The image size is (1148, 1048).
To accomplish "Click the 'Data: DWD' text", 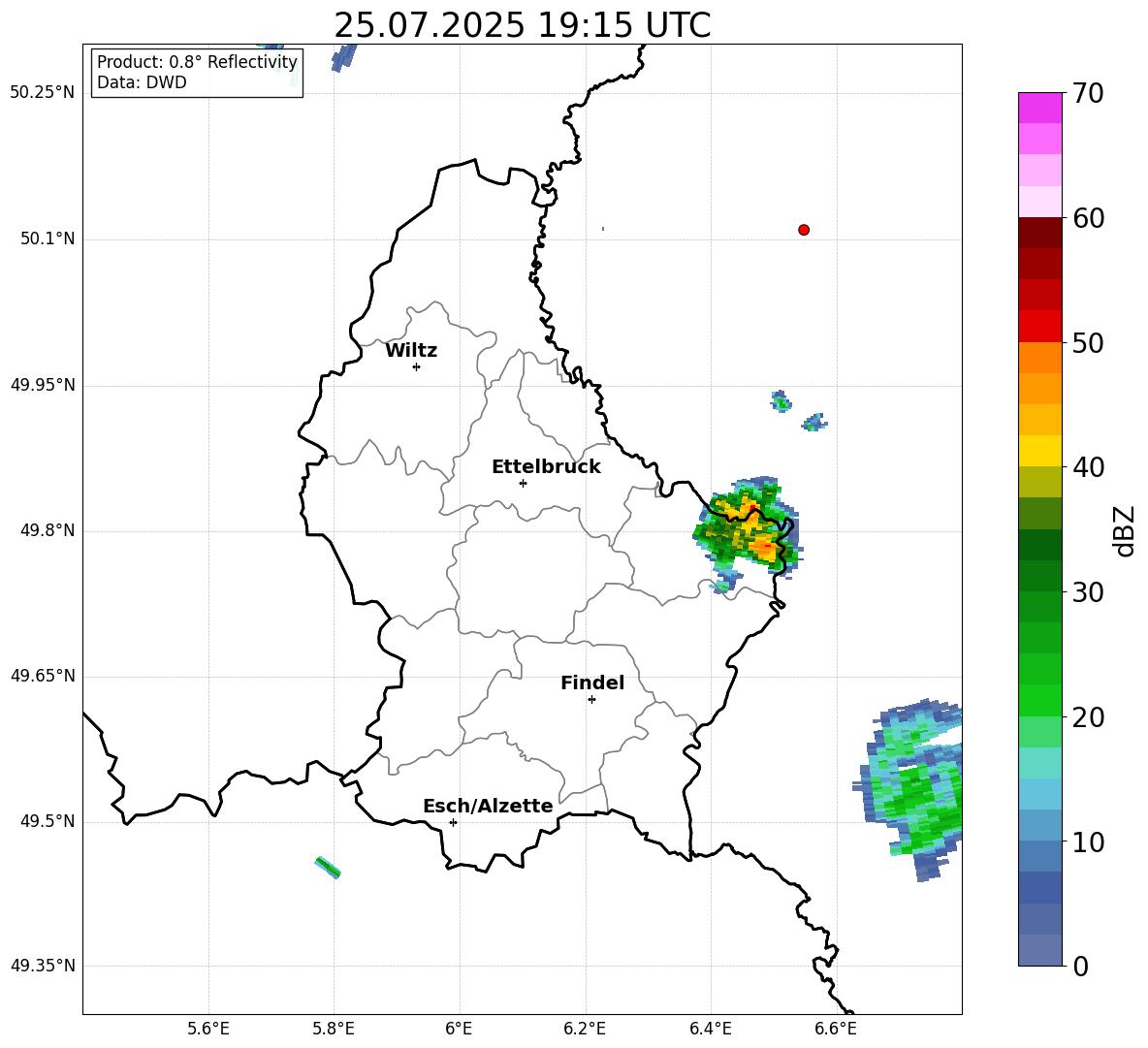I will coord(142,82).
